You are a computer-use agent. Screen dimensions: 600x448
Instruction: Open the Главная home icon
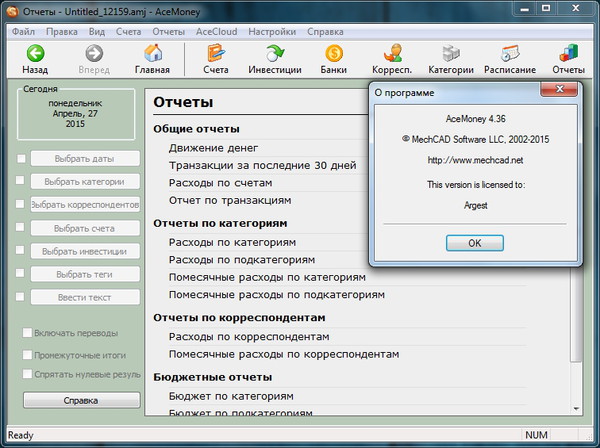click(154, 54)
